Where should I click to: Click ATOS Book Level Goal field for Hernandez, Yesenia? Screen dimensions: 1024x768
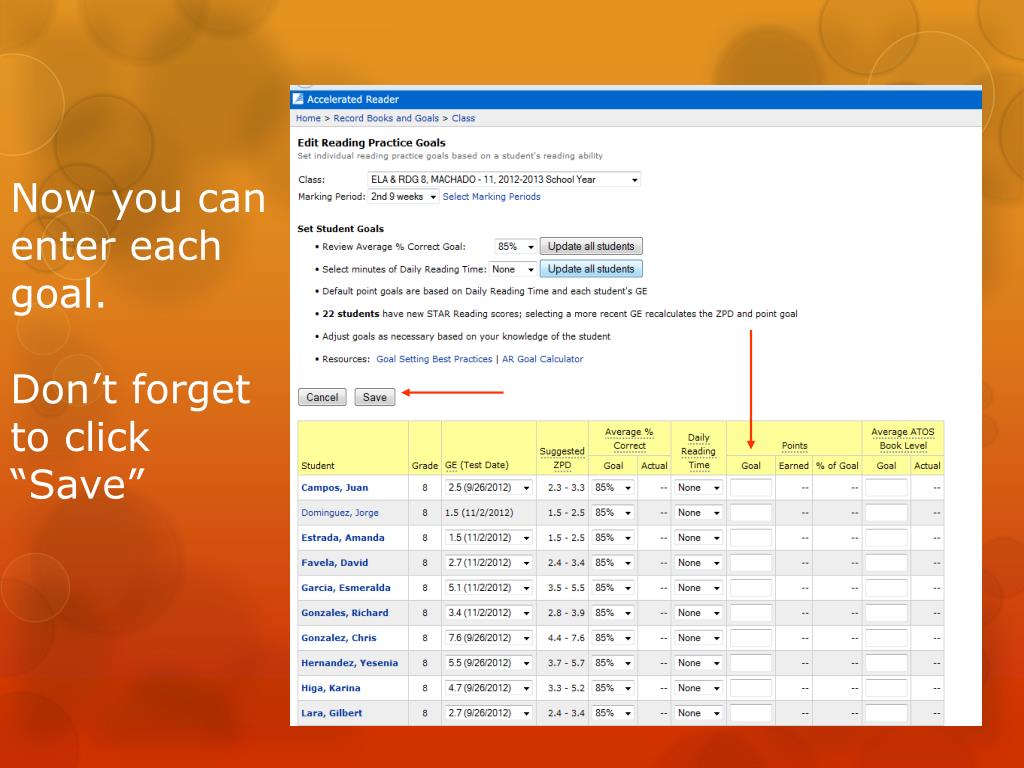click(886, 663)
